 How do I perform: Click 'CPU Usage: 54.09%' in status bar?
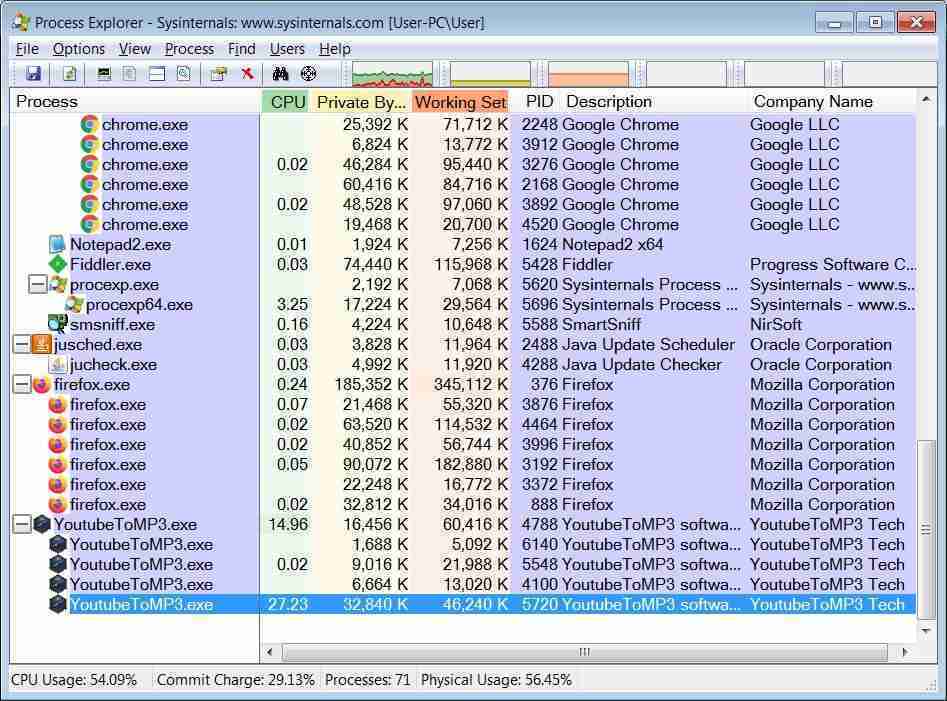pos(74,680)
